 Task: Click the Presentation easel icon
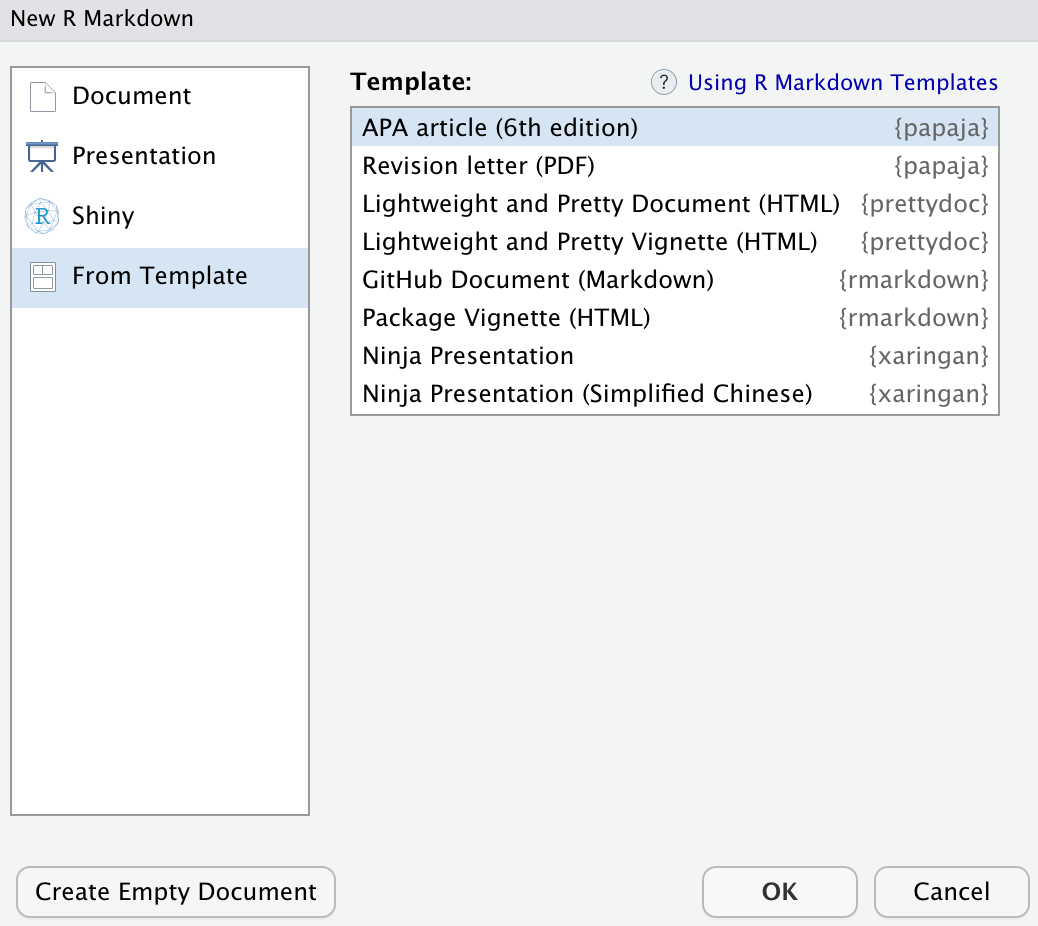point(42,156)
